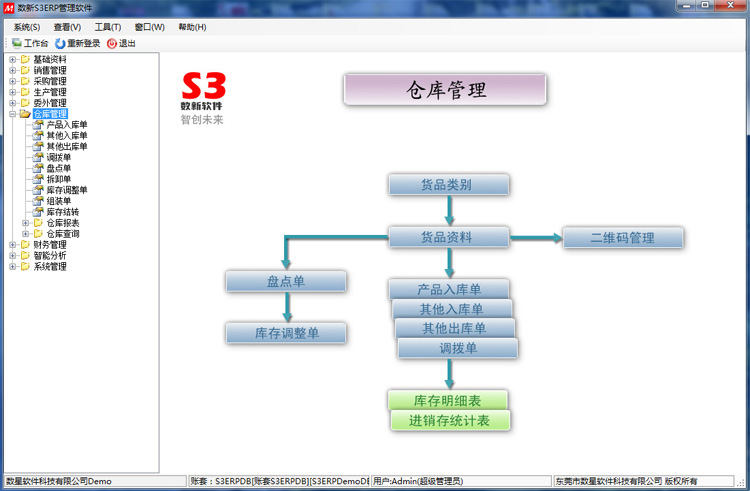Click the 委外管理 folder icon
The width and height of the screenshot is (750, 491).
[25, 103]
